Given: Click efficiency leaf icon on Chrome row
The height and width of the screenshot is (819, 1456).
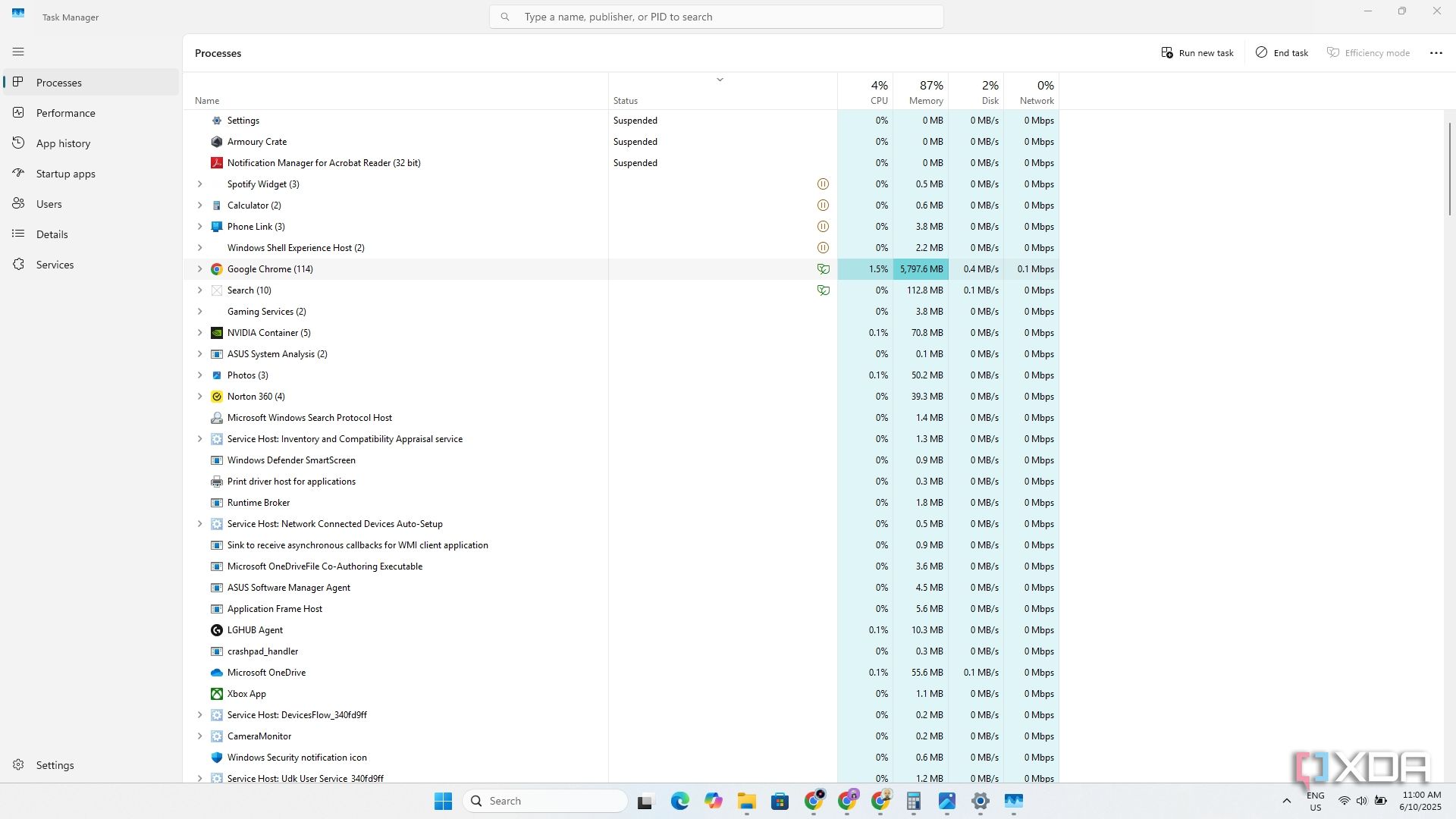Looking at the screenshot, I should pyautogui.click(x=823, y=269).
